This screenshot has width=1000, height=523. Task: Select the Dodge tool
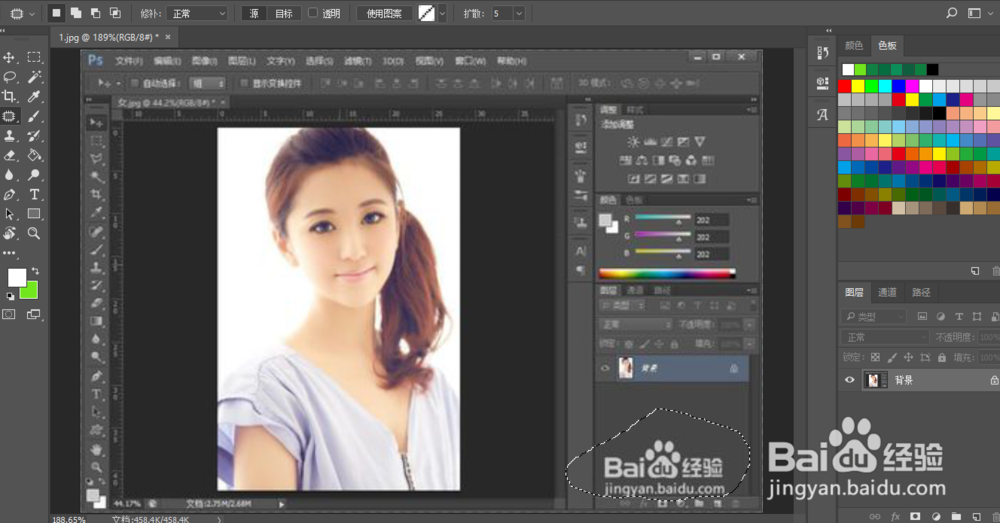tap(34, 175)
